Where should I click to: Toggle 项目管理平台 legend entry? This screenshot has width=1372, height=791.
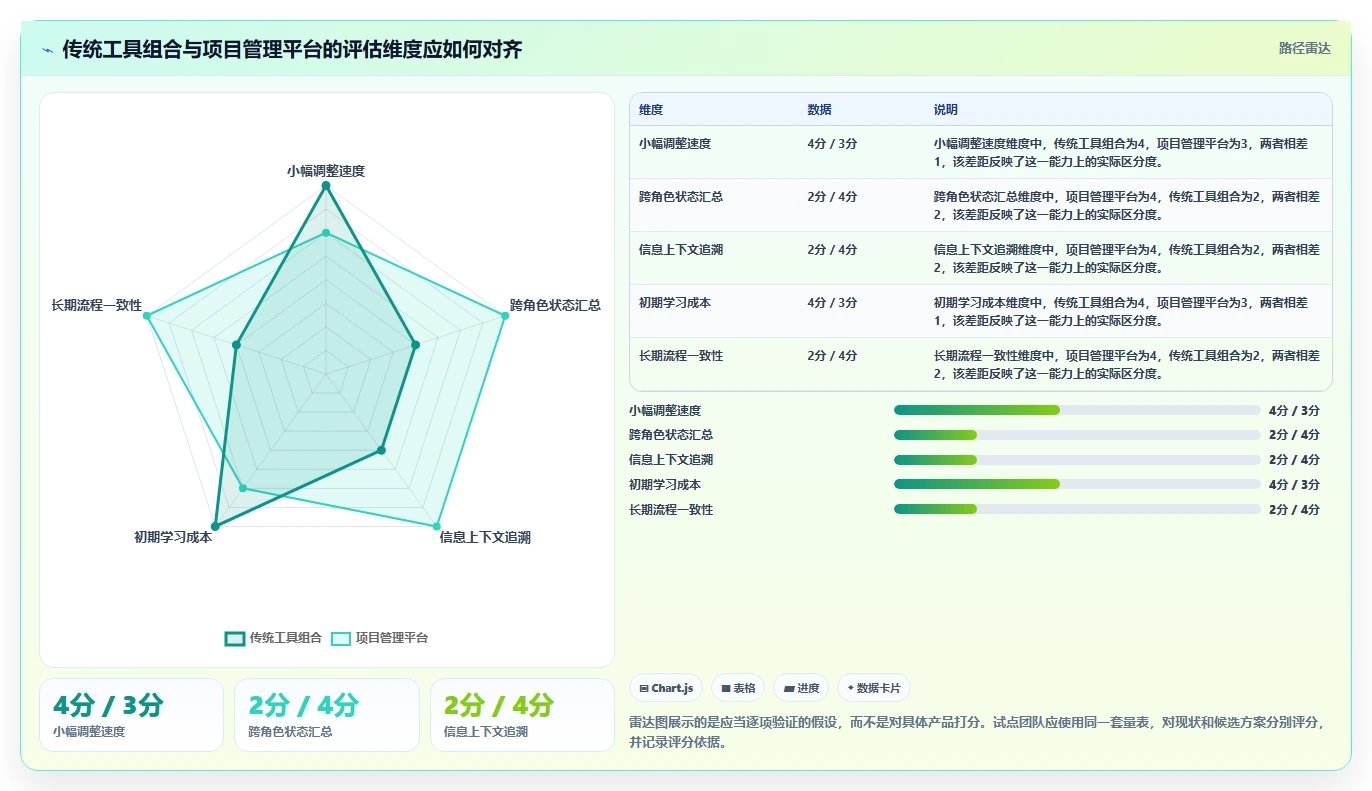click(x=379, y=638)
